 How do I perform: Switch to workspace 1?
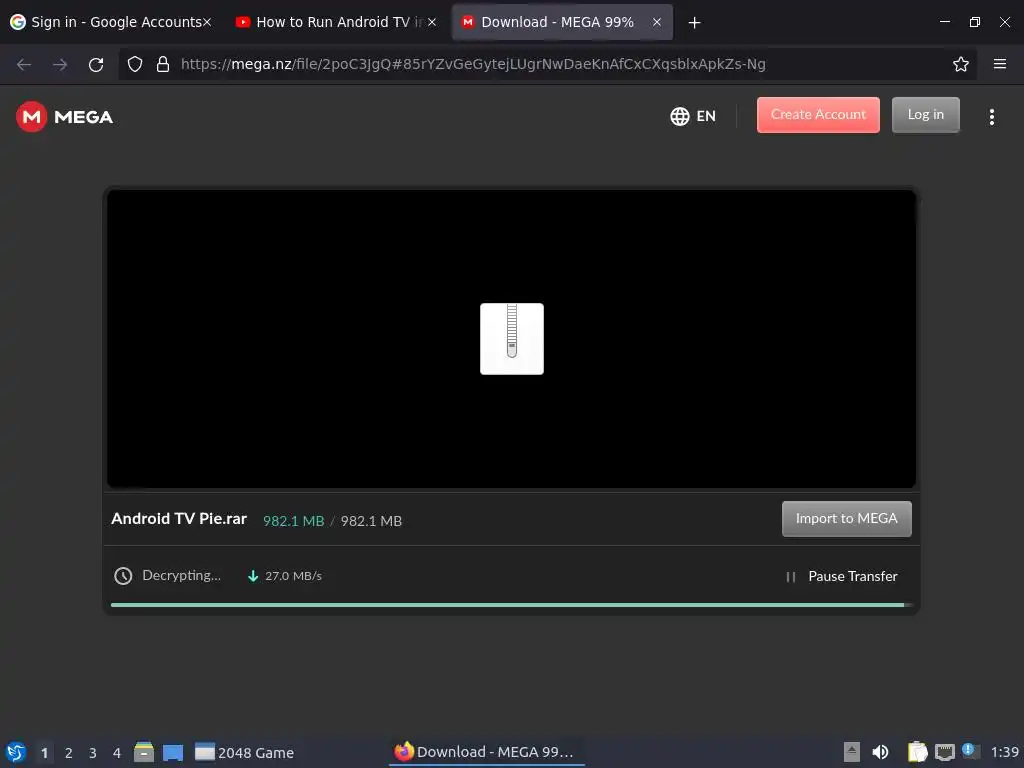click(44, 753)
